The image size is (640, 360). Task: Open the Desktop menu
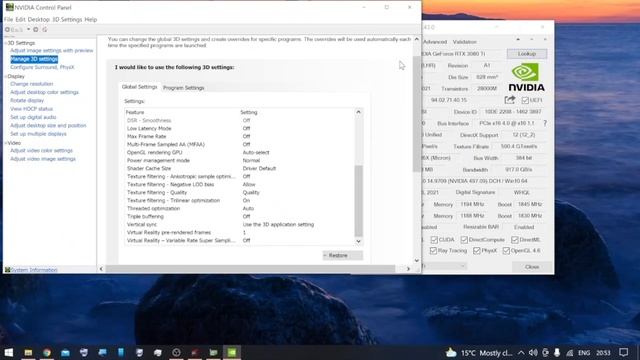coord(38,19)
